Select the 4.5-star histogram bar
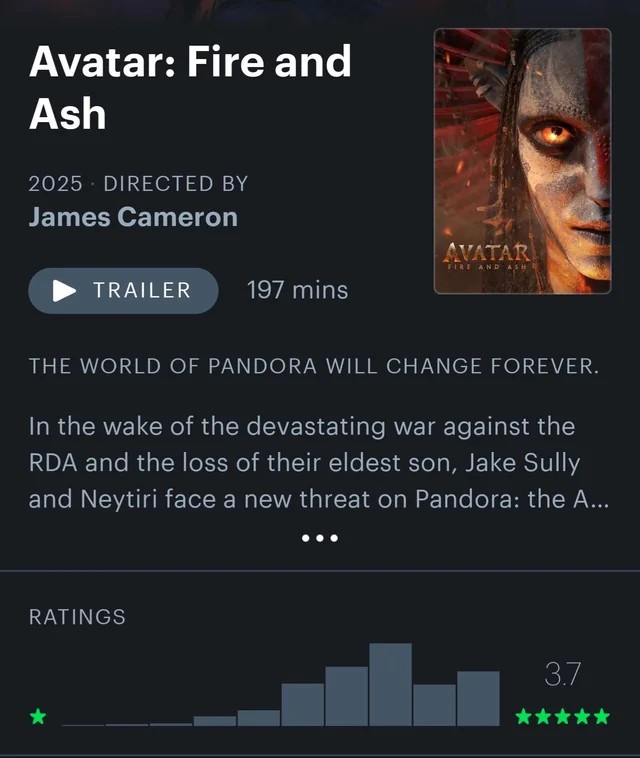640x758 pixels. 434,705
